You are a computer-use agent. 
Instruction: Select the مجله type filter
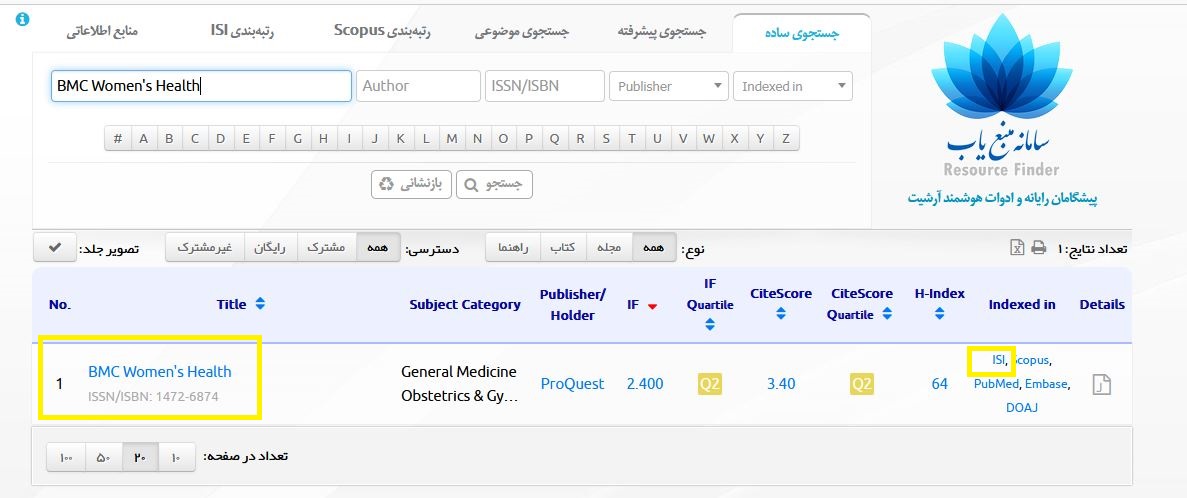[x=609, y=248]
